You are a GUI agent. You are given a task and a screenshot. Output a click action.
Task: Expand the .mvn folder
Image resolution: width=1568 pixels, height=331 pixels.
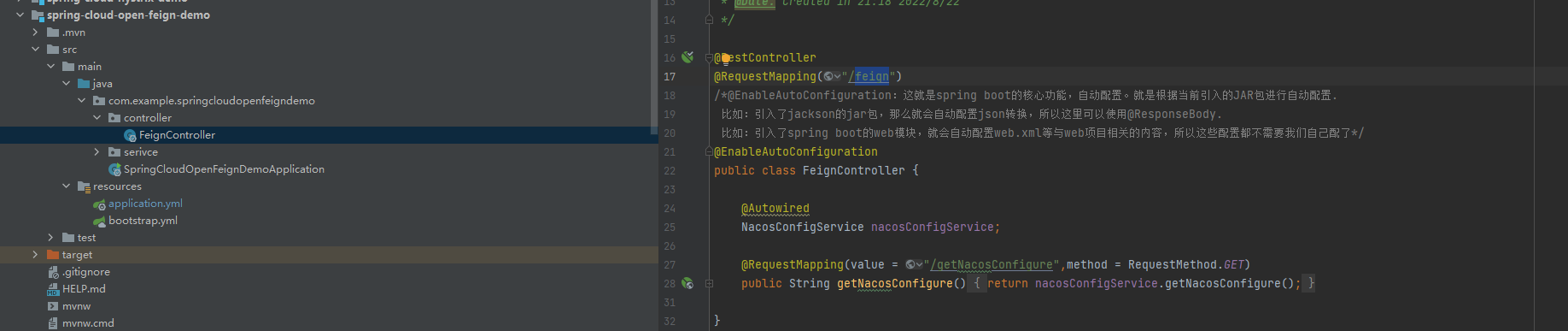[35, 32]
